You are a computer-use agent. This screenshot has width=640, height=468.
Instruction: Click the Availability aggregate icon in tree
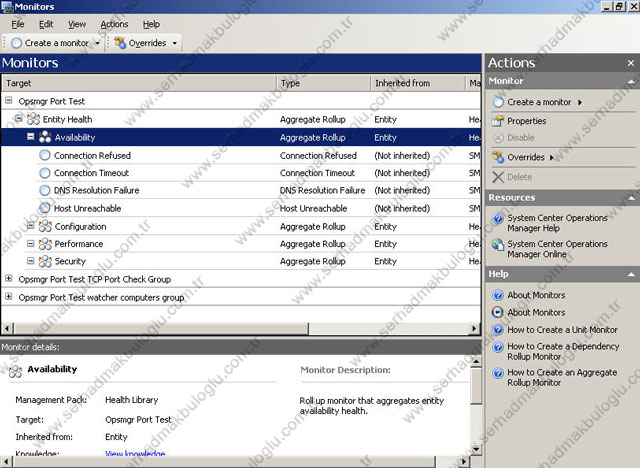(45, 137)
